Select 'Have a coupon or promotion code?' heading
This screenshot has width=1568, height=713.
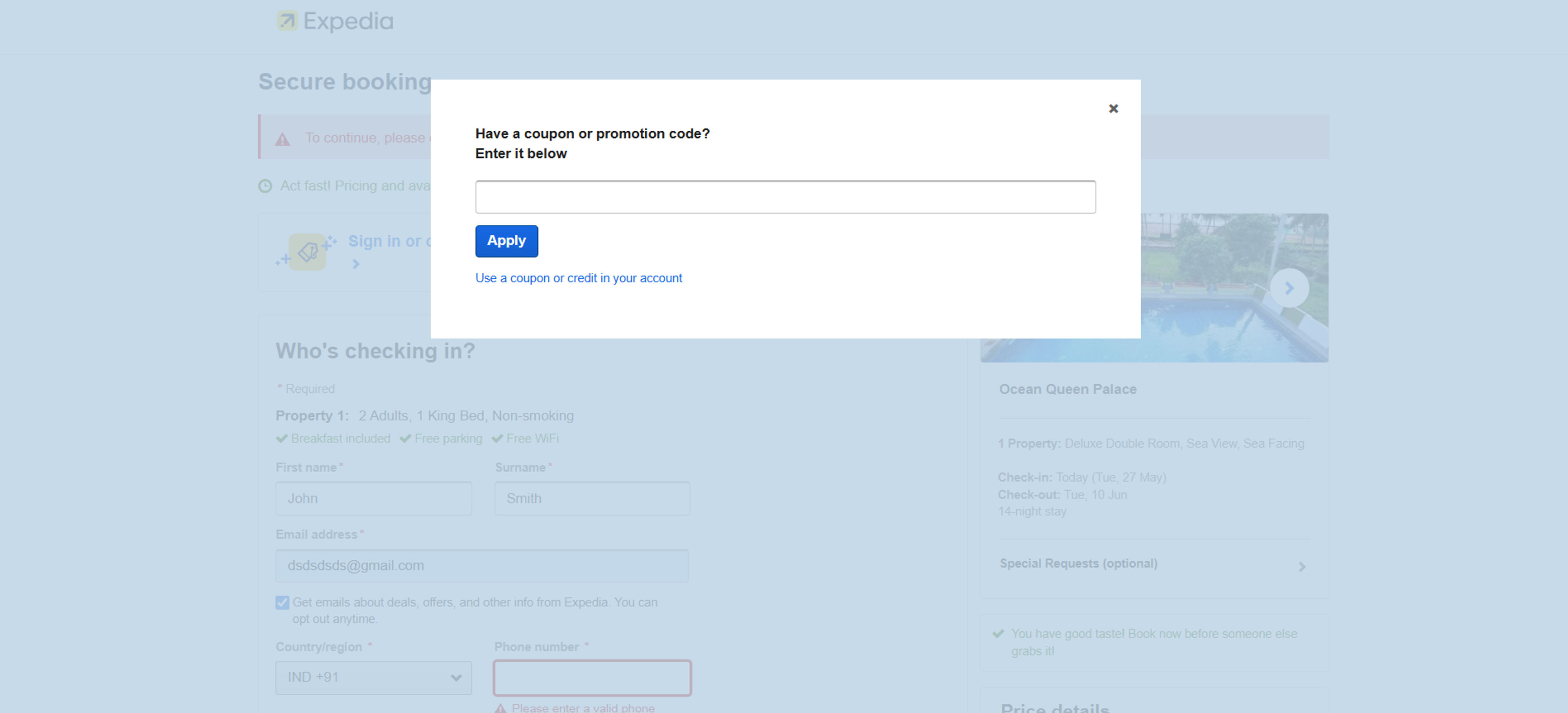(592, 133)
